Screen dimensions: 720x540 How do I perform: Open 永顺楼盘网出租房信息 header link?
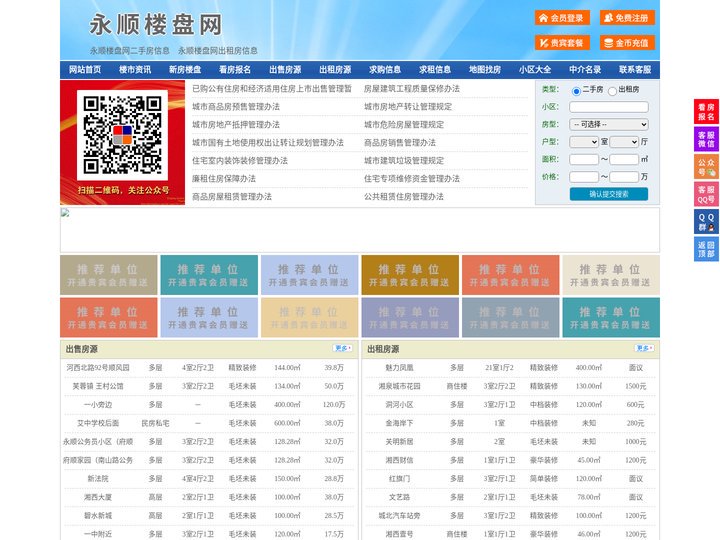tap(218, 51)
